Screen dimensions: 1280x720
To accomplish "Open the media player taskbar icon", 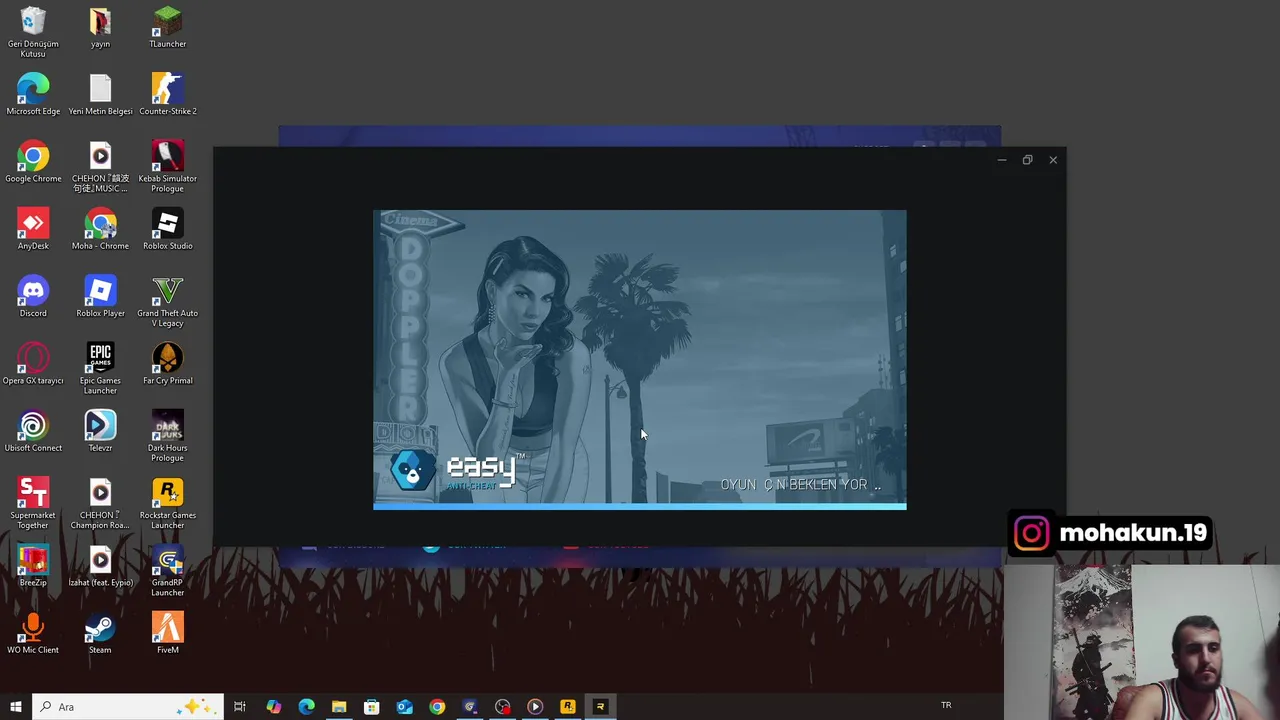I will click(535, 707).
